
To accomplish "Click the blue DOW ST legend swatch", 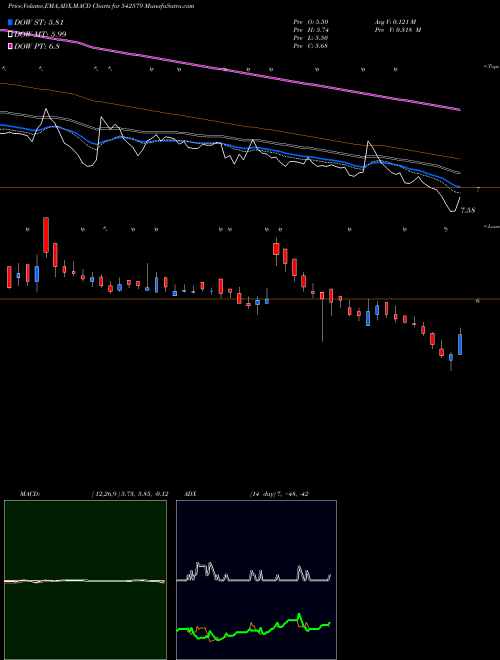I will (x=10, y=22).
